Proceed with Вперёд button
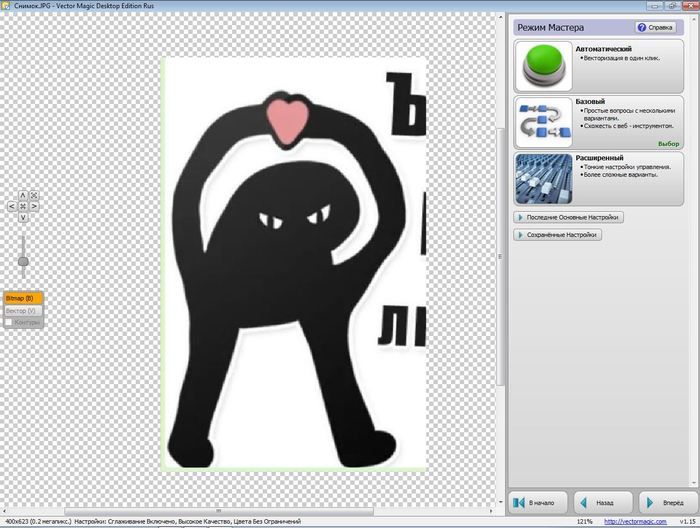Image resolution: width=700 pixels, height=528 pixels. (x=666, y=501)
